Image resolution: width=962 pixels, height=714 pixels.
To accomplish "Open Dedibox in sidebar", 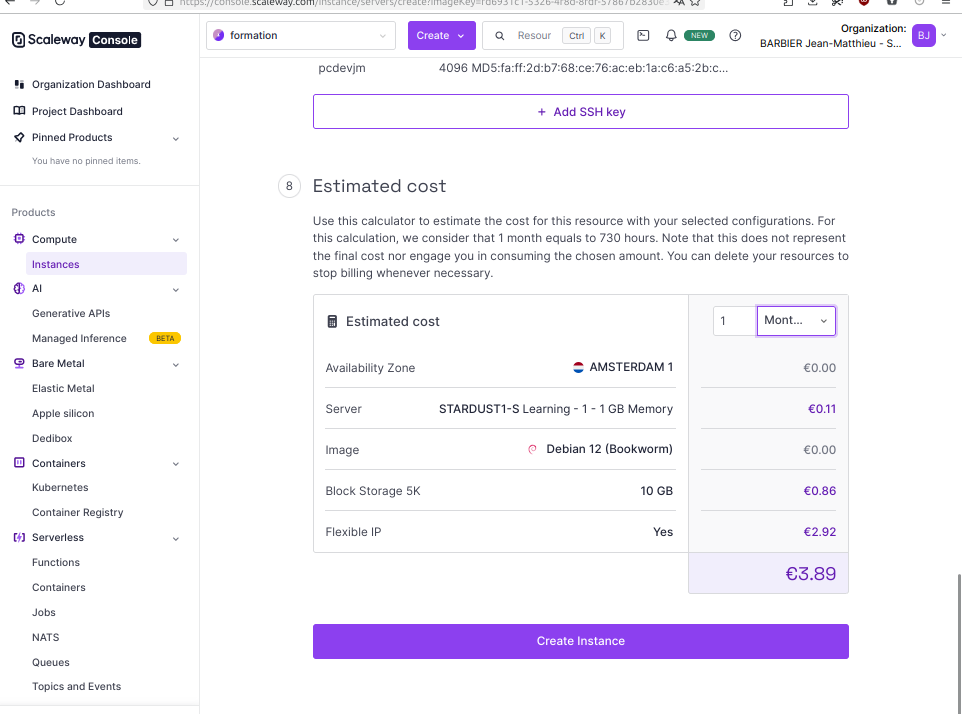I will 52,439.
